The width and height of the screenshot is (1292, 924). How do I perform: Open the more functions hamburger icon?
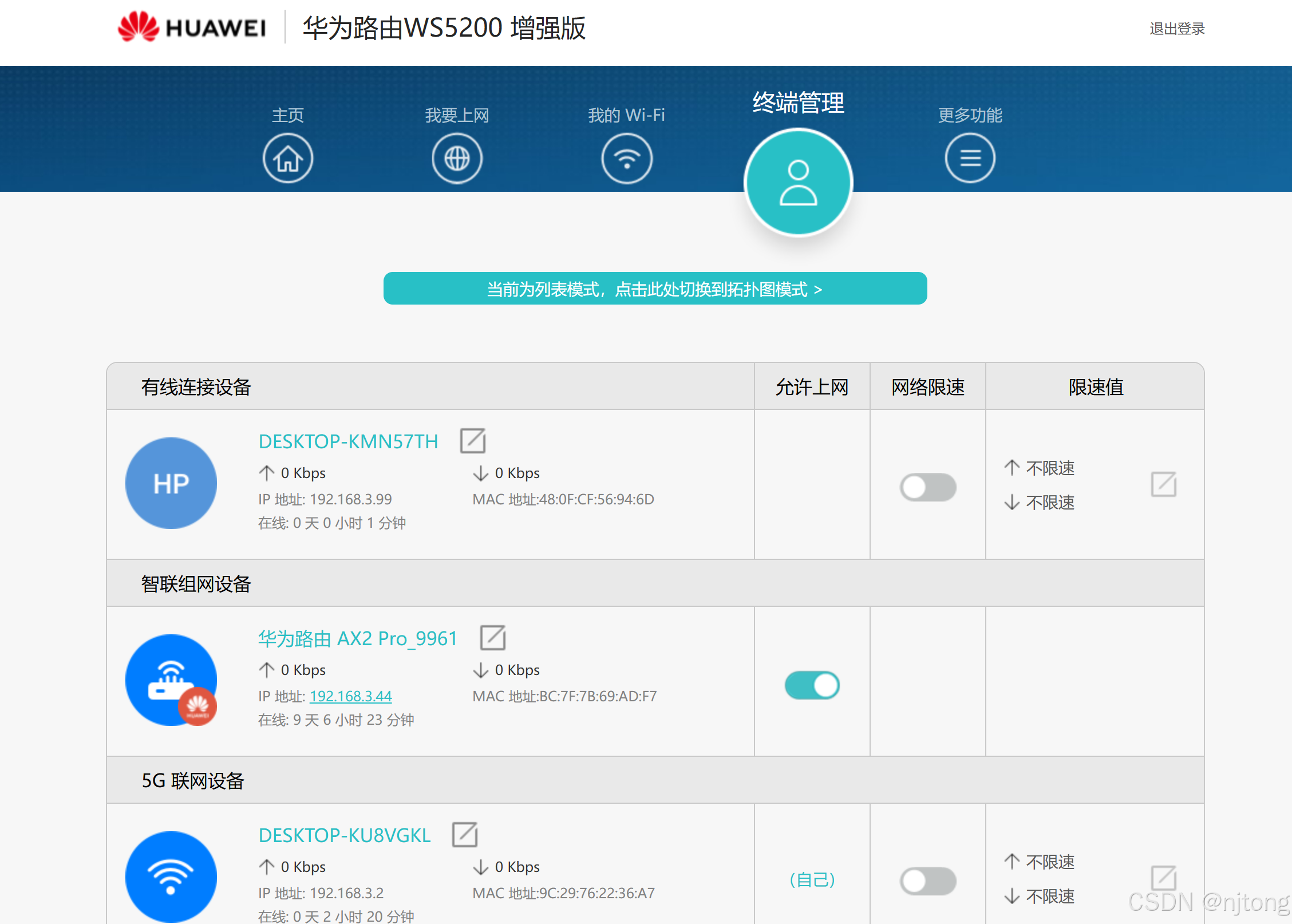[x=970, y=158]
